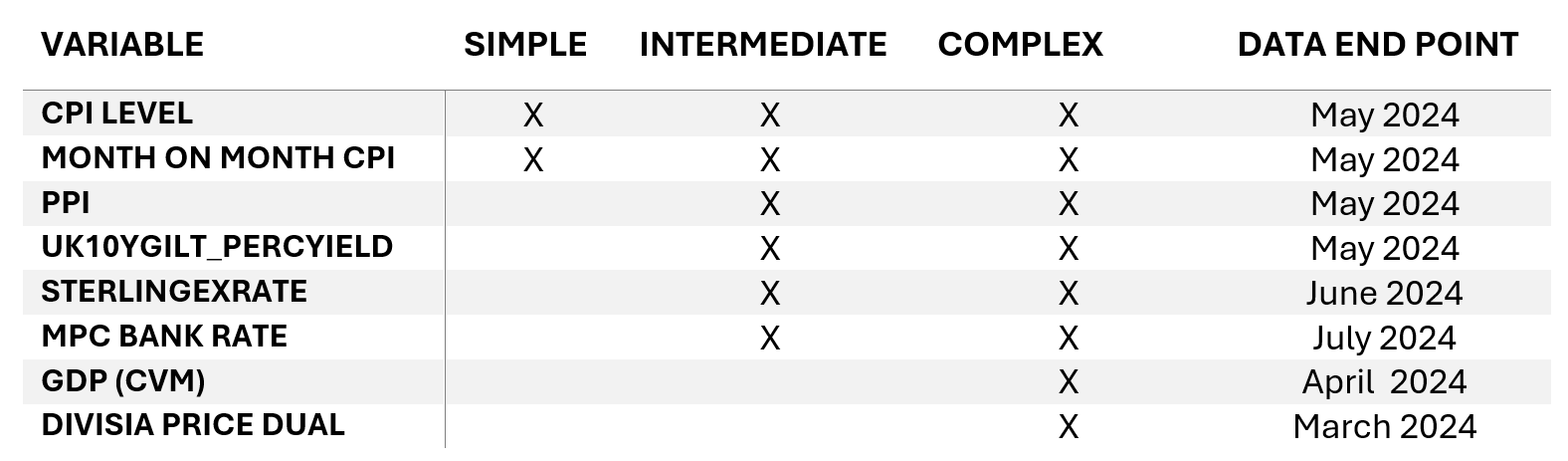
Task: Click the X under SIMPLE for CPI LEVEL
Action: 533,115
